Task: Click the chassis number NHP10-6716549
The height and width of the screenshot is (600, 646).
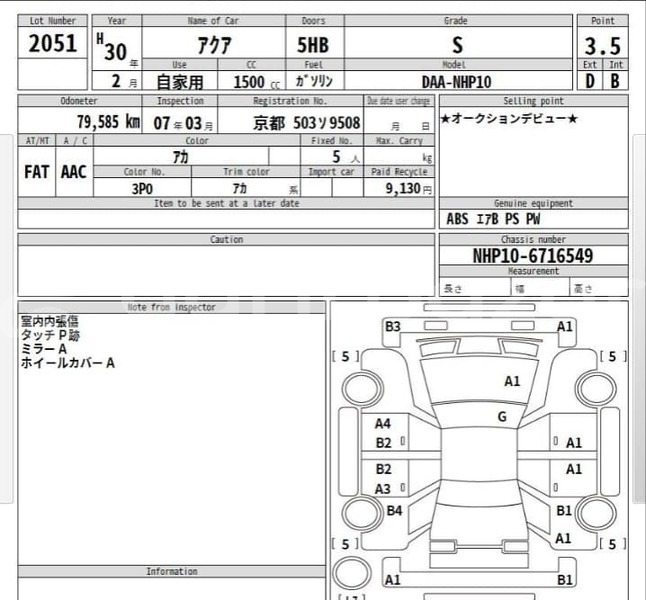Action: pyautogui.click(x=532, y=256)
